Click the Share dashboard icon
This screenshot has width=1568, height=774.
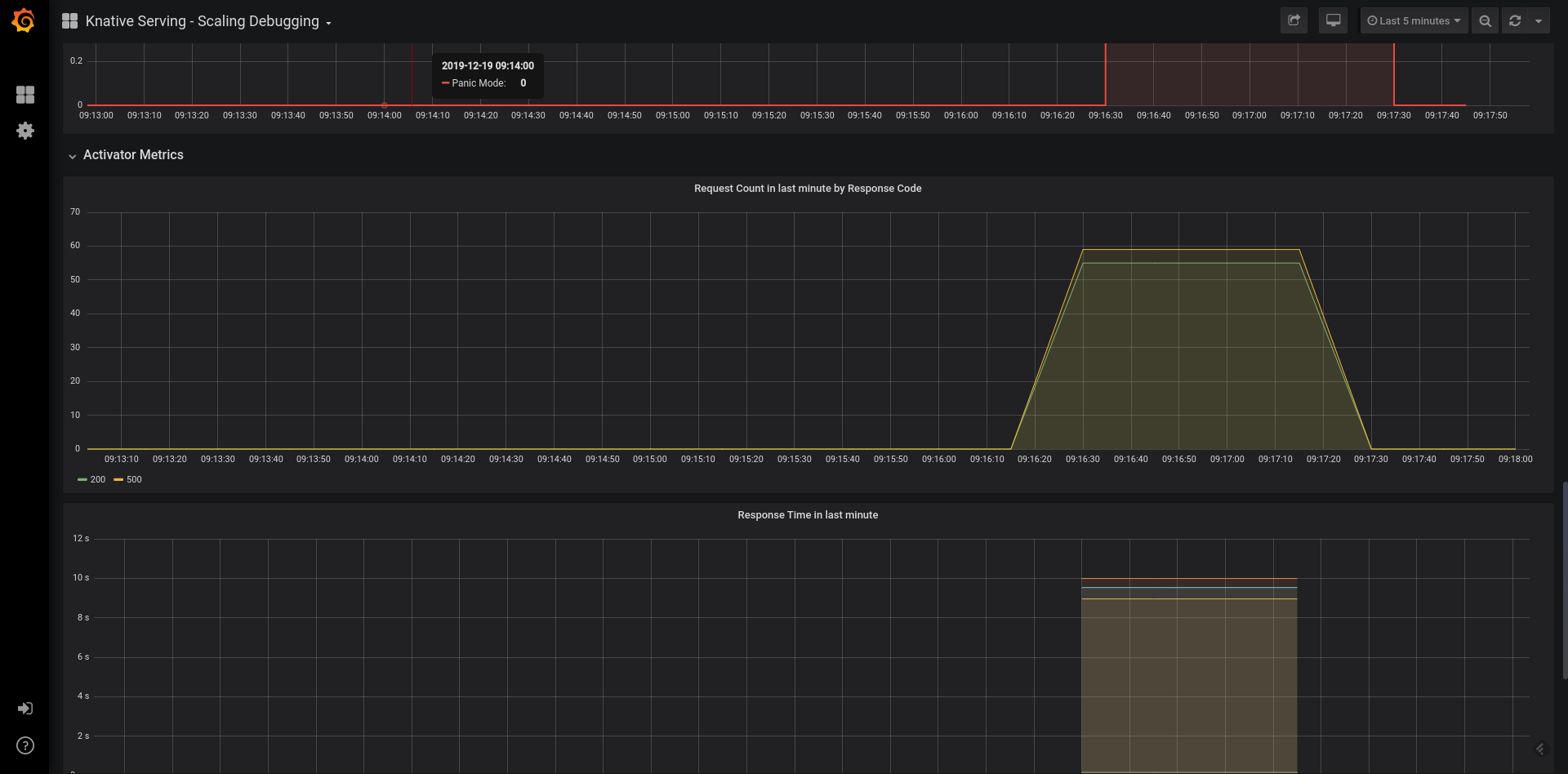[1294, 20]
